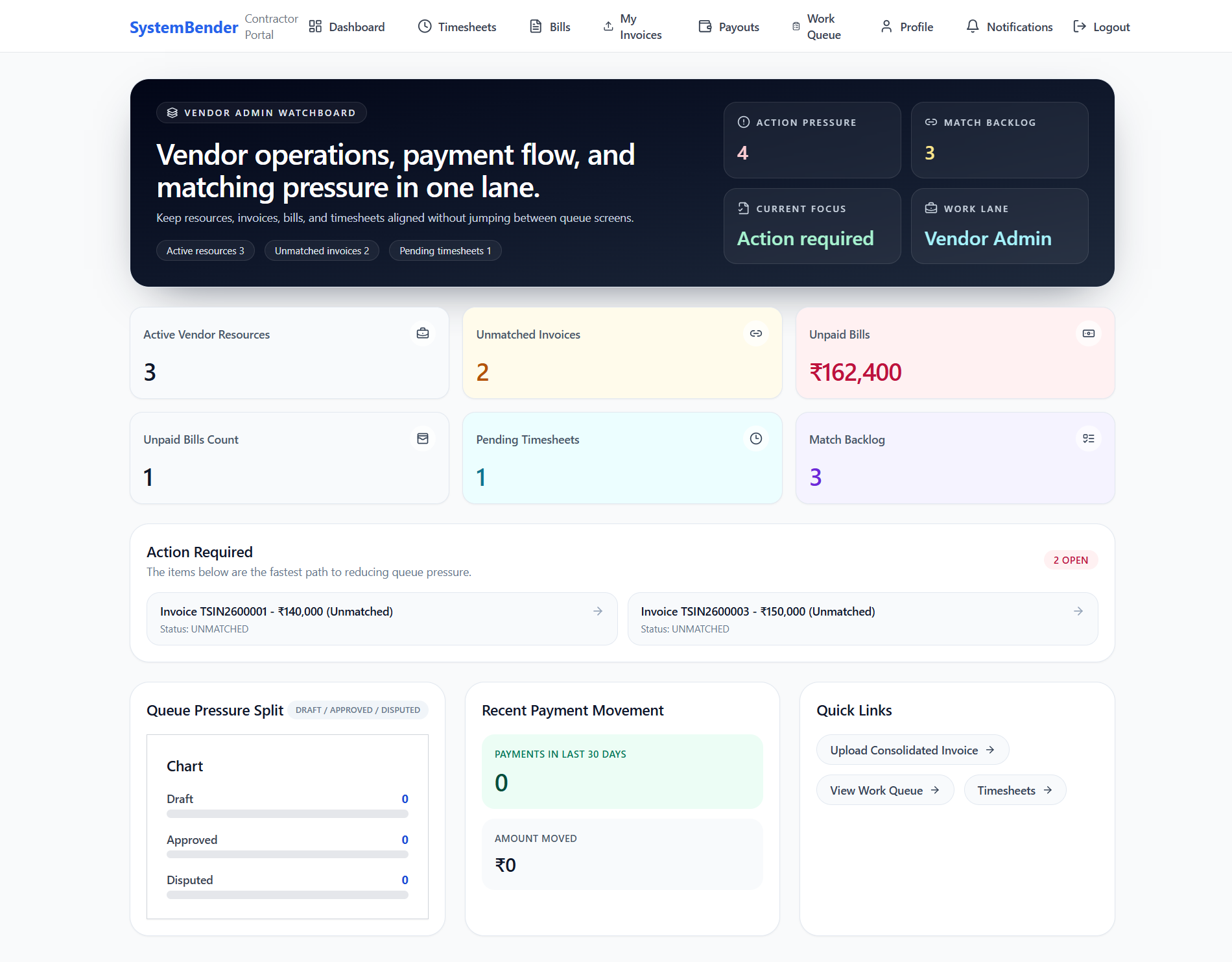Click the 2 OPEN badge
The height and width of the screenshot is (962, 1232).
click(x=1071, y=560)
